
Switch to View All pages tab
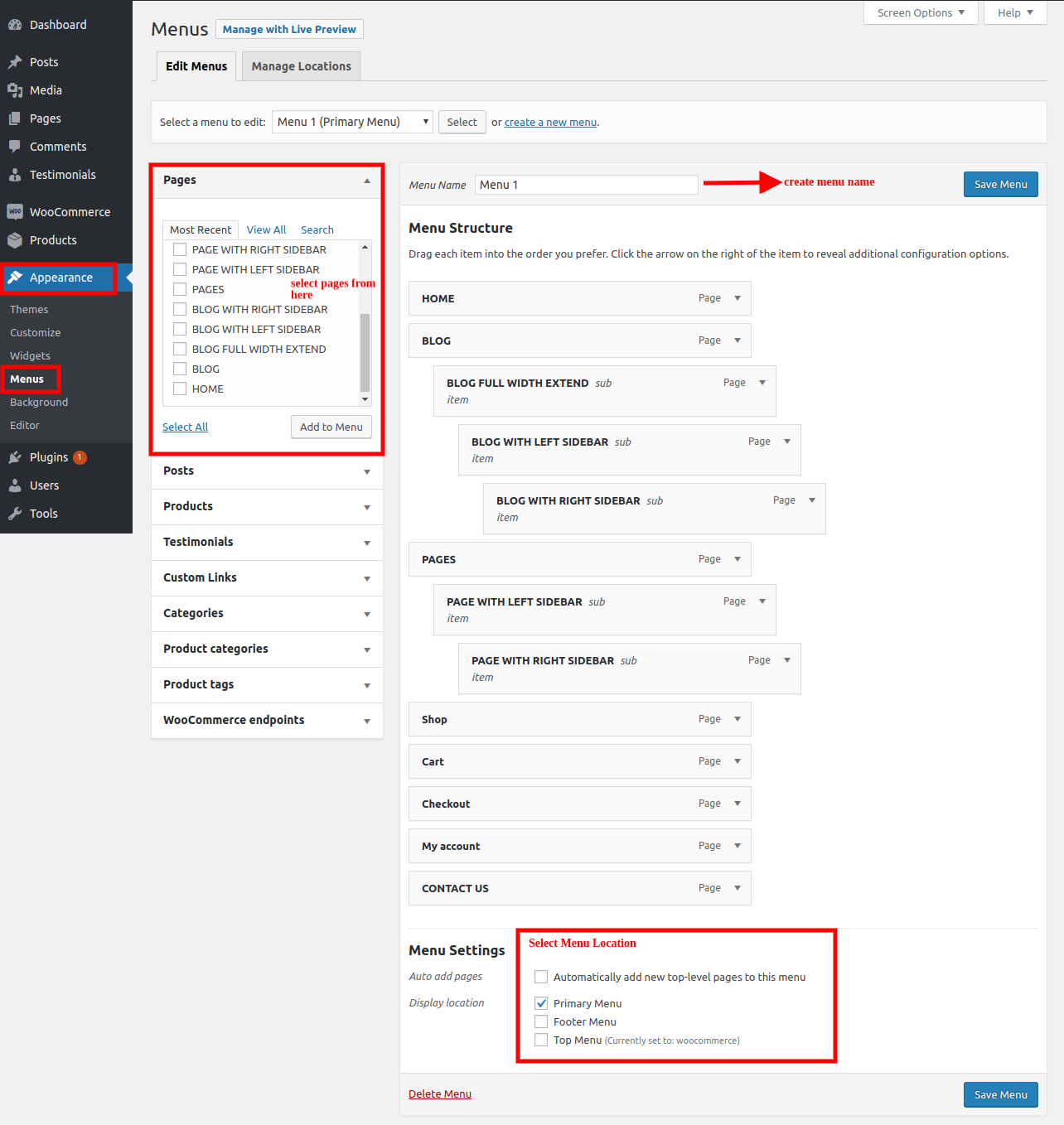(266, 229)
